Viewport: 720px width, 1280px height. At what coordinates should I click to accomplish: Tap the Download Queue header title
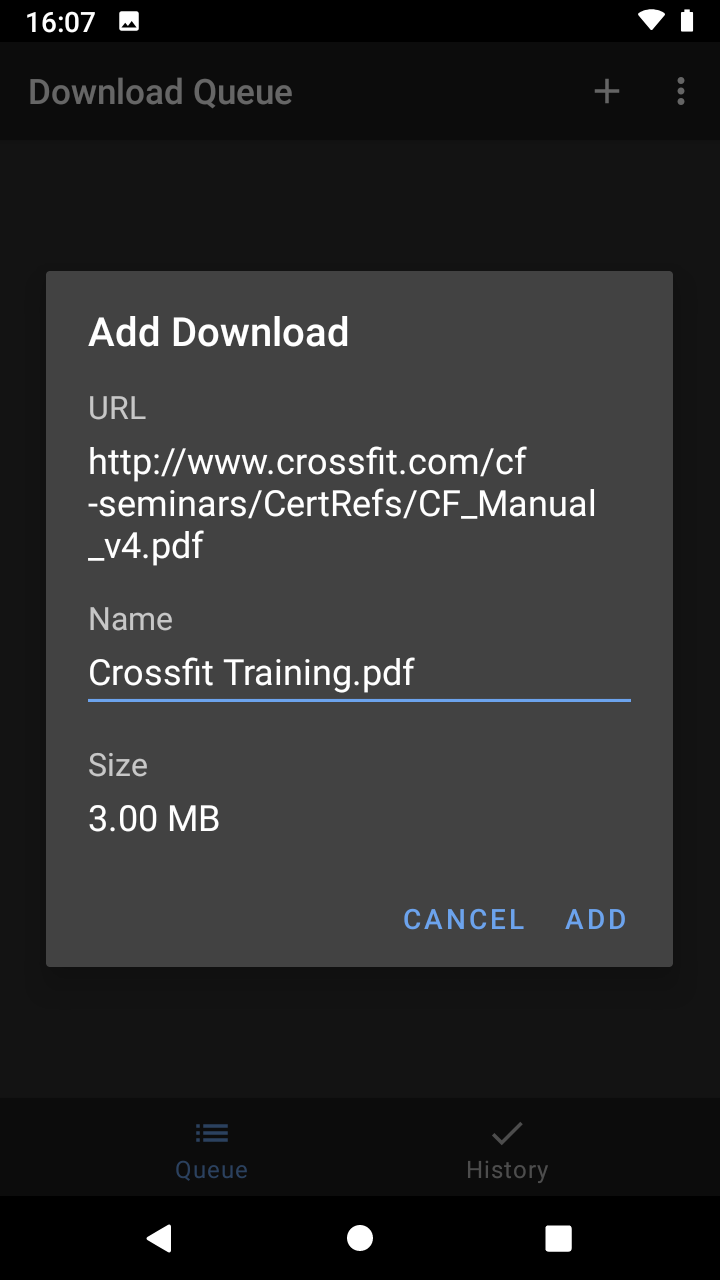tap(161, 92)
